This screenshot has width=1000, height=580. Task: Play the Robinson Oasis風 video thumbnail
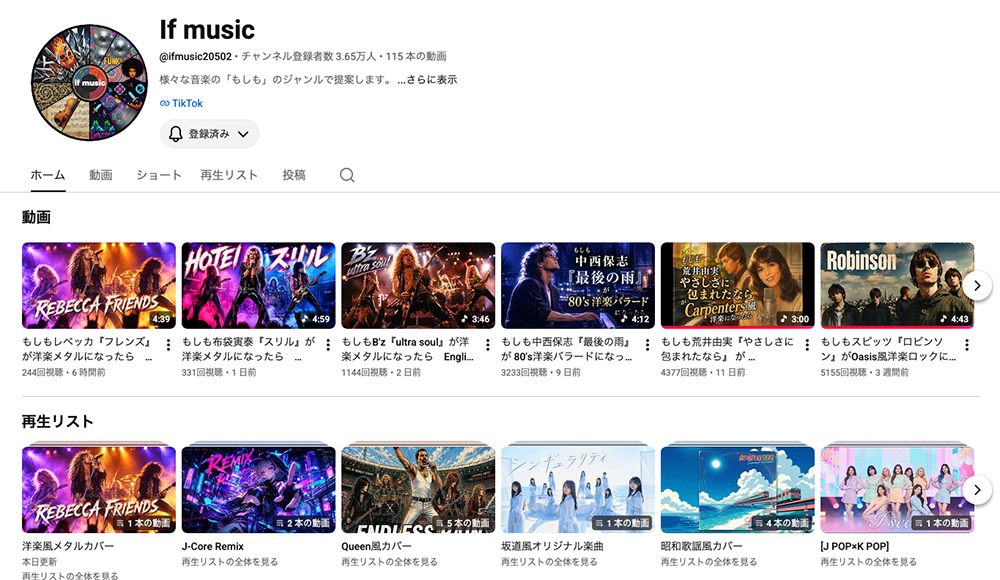point(897,285)
